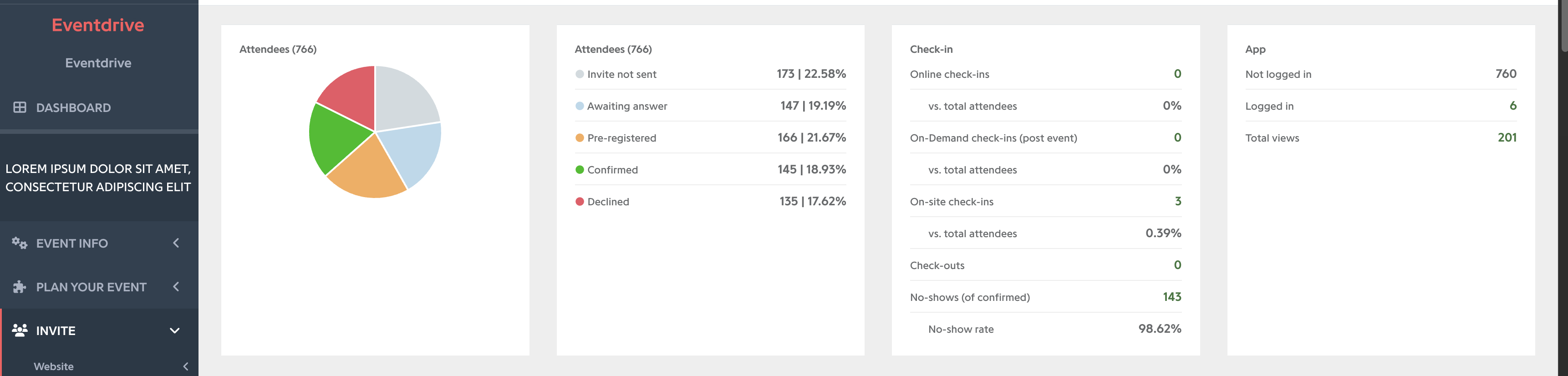Expand the Website submenu arrow

click(x=186, y=366)
